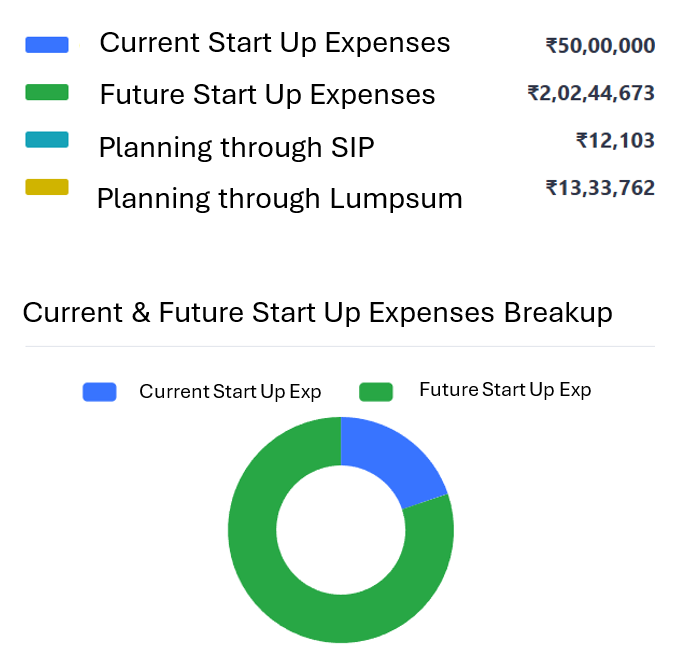This screenshot has height=651, width=679.
Task: Click the blue Current Start Up Expenses swatch
Action: click(x=47, y=45)
